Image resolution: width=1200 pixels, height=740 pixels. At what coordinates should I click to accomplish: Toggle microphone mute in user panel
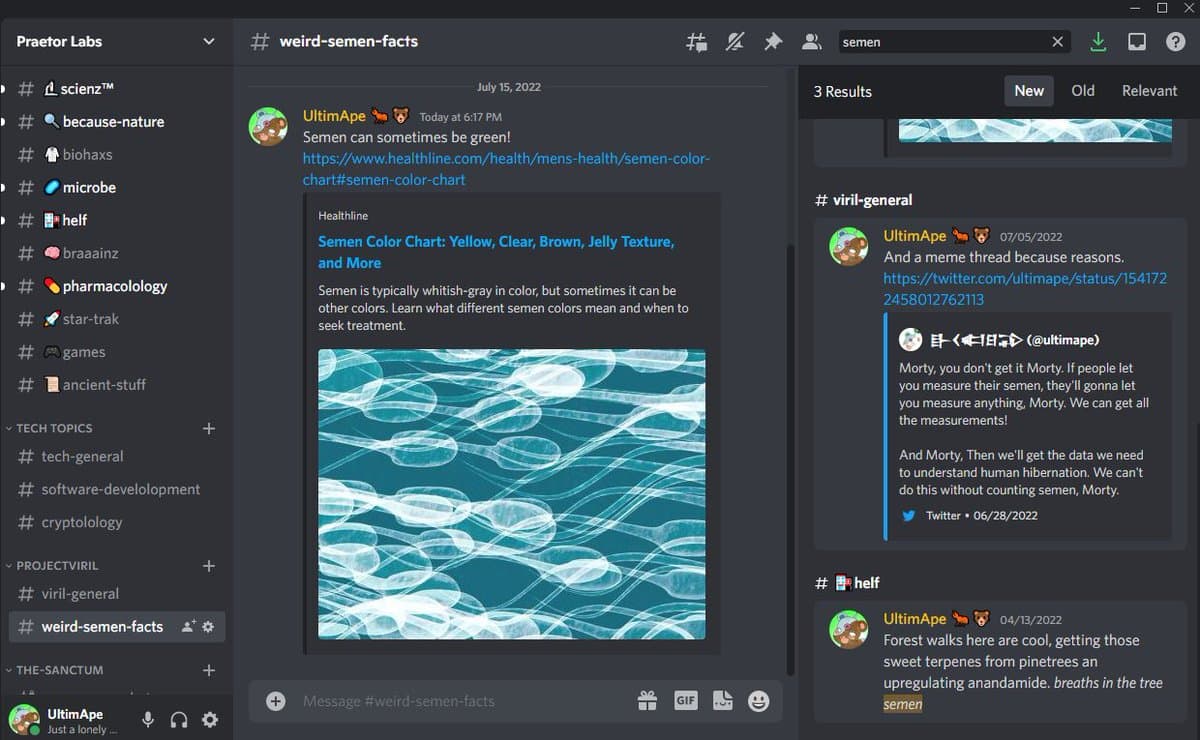click(x=148, y=720)
